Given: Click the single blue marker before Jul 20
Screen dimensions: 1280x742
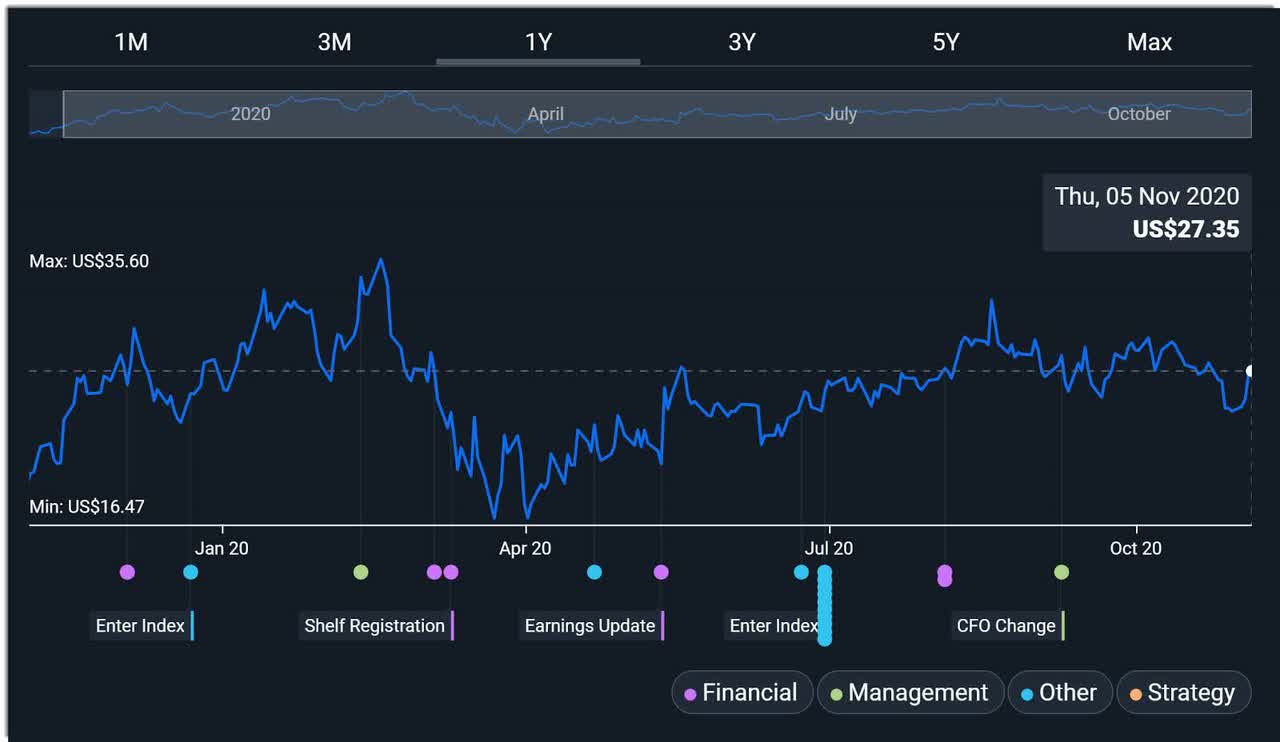Looking at the screenshot, I should pos(801,572).
